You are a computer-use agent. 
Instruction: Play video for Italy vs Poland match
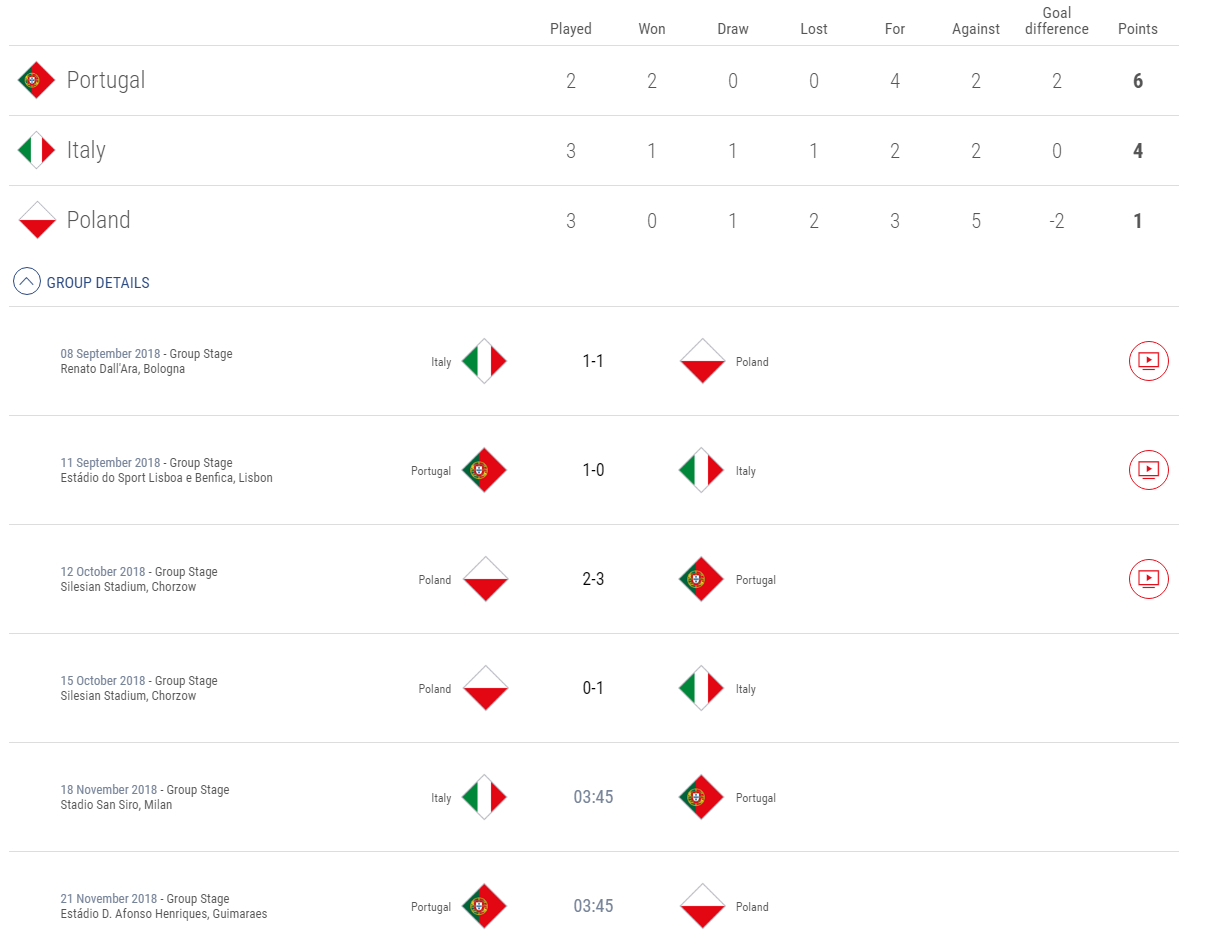tap(1148, 361)
